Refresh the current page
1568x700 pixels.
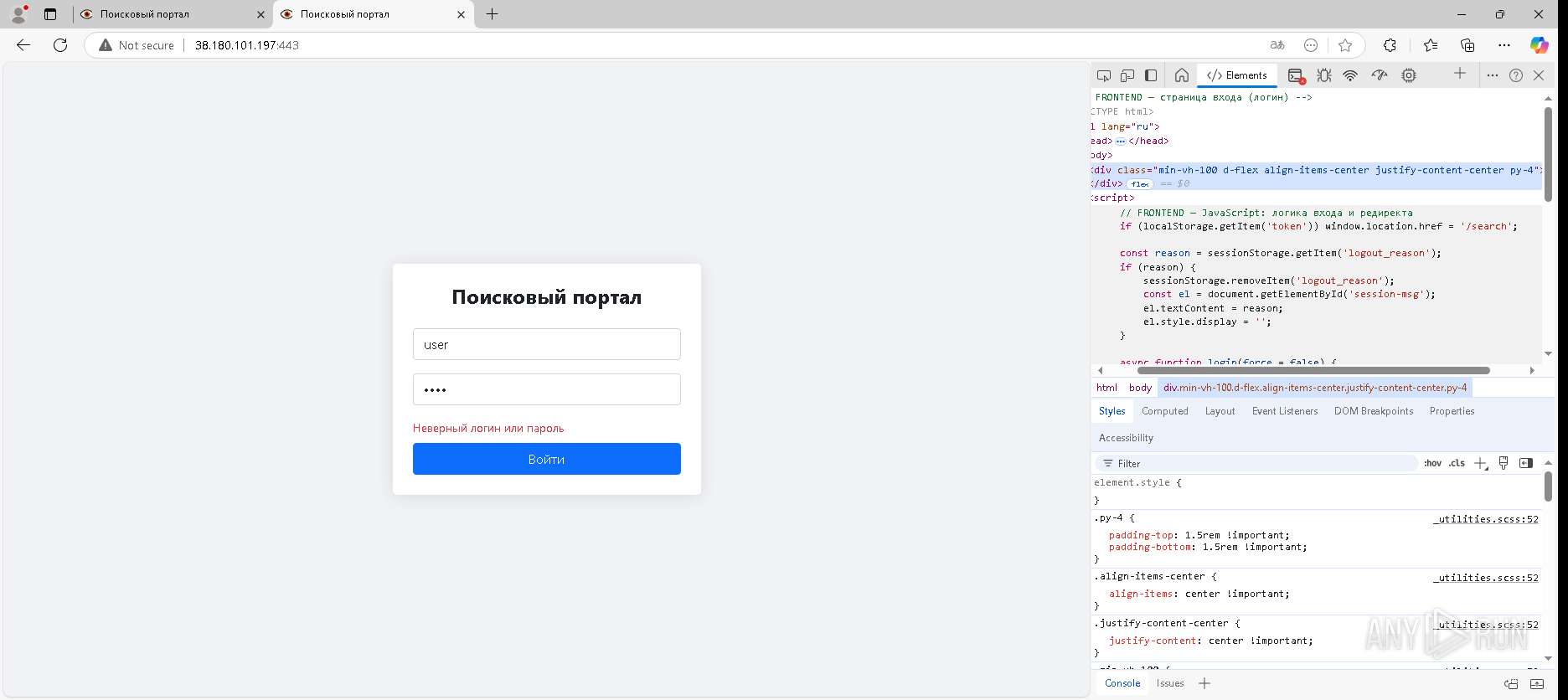60,45
